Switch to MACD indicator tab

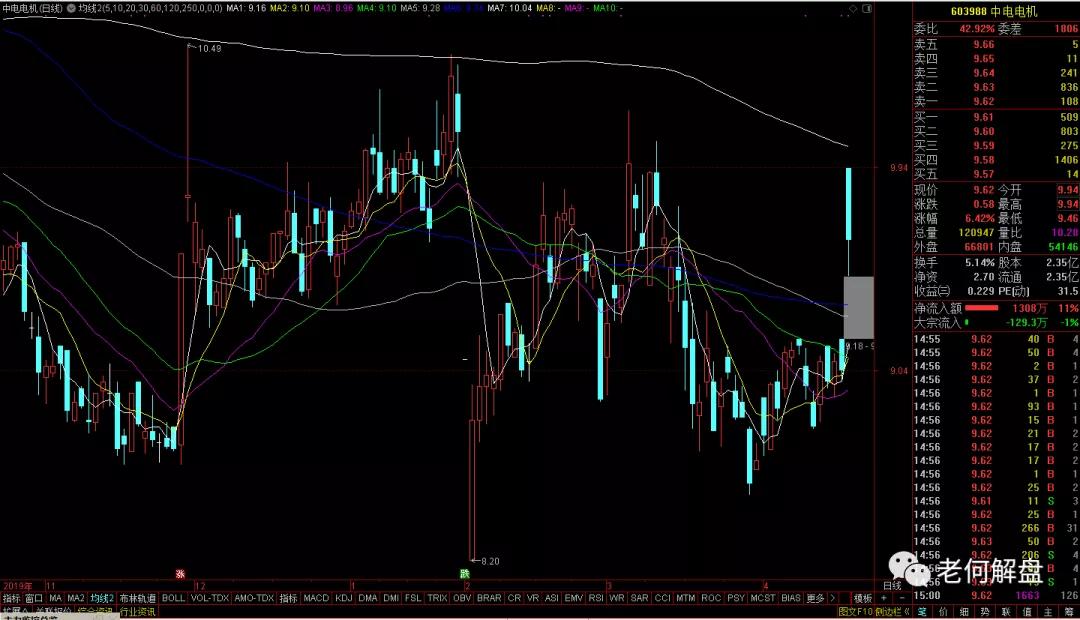pos(316,598)
